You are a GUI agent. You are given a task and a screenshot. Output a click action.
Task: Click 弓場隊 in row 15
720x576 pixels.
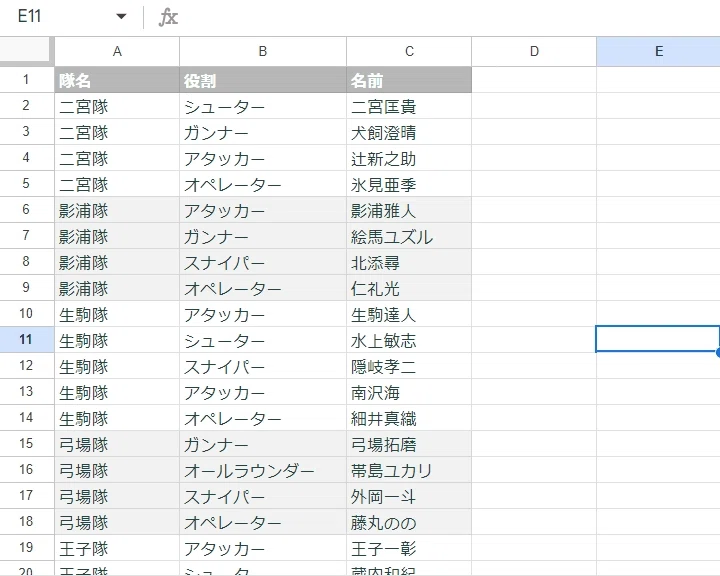tap(117, 444)
